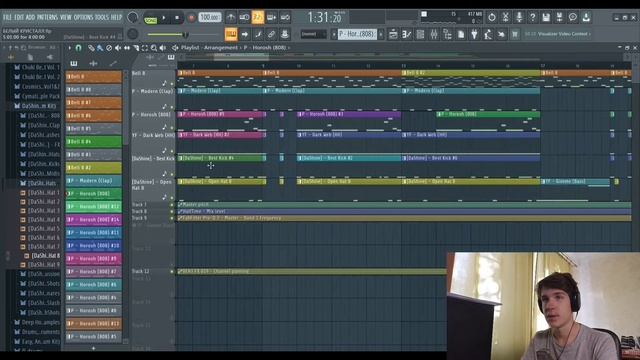Open the plugin picker plug icon
The height and width of the screenshot is (360, 640).
tap(474, 34)
